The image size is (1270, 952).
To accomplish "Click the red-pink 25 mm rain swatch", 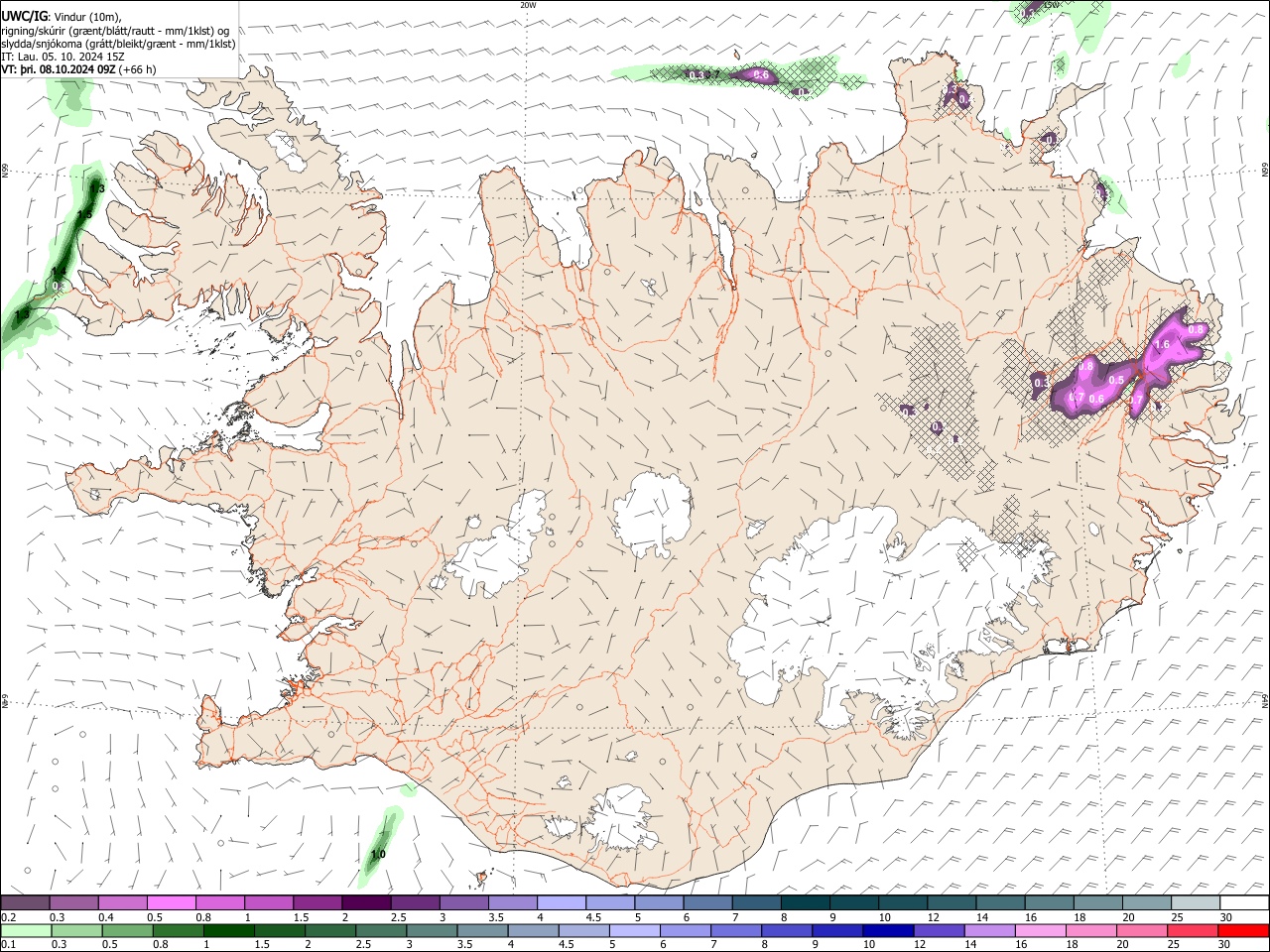I will point(1193,930).
